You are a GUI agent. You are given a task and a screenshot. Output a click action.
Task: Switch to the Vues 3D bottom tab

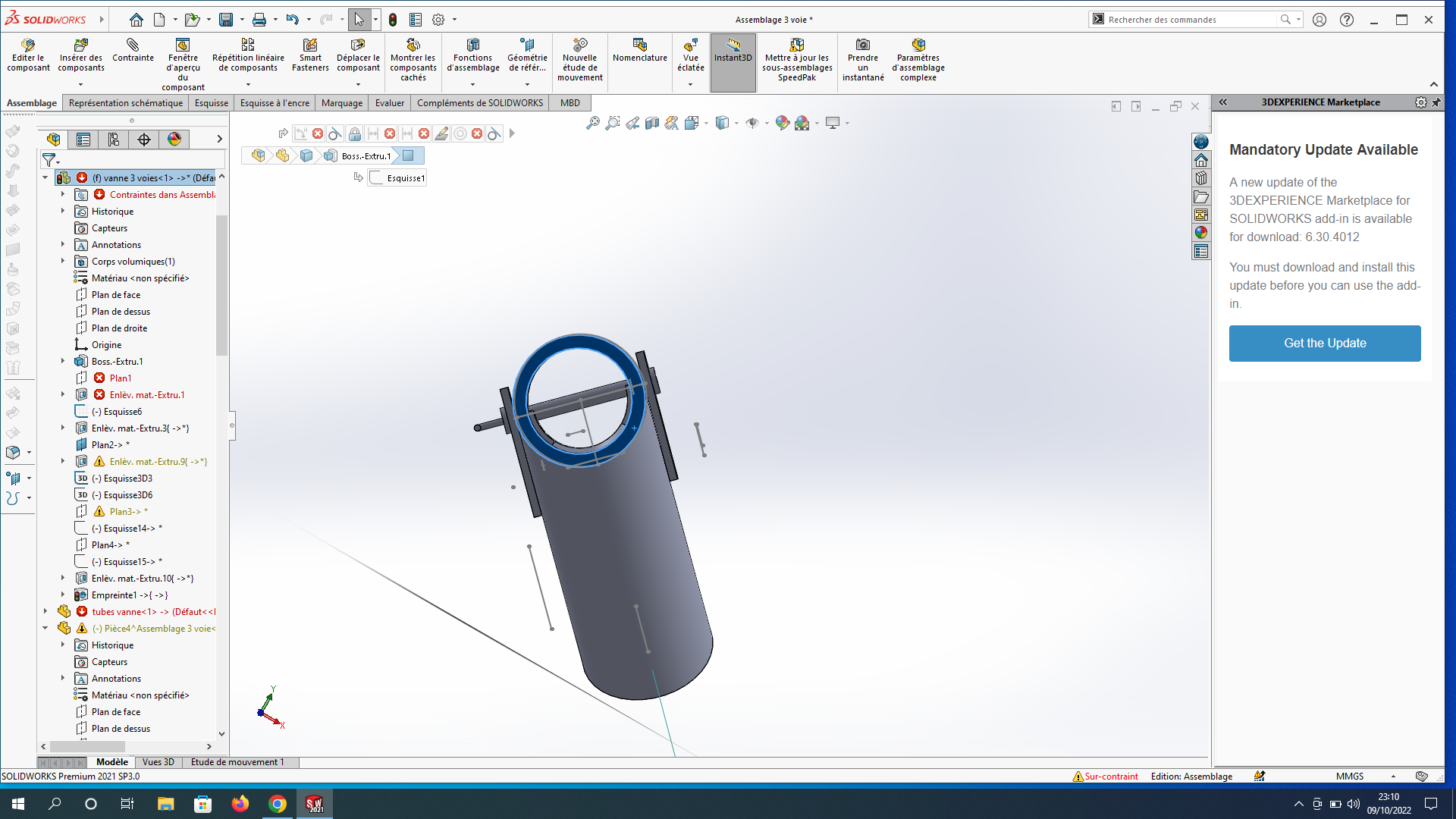158,762
